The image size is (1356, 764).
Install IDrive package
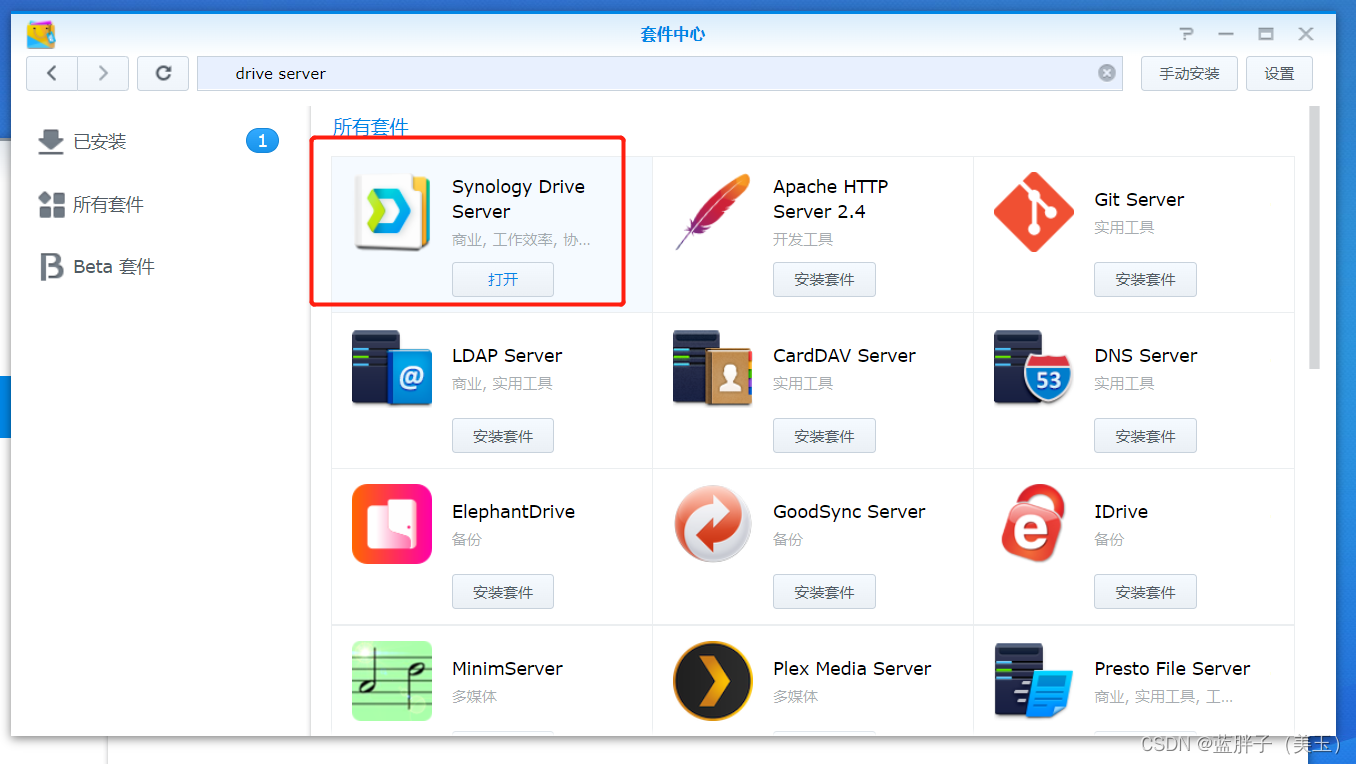tap(1145, 592)
